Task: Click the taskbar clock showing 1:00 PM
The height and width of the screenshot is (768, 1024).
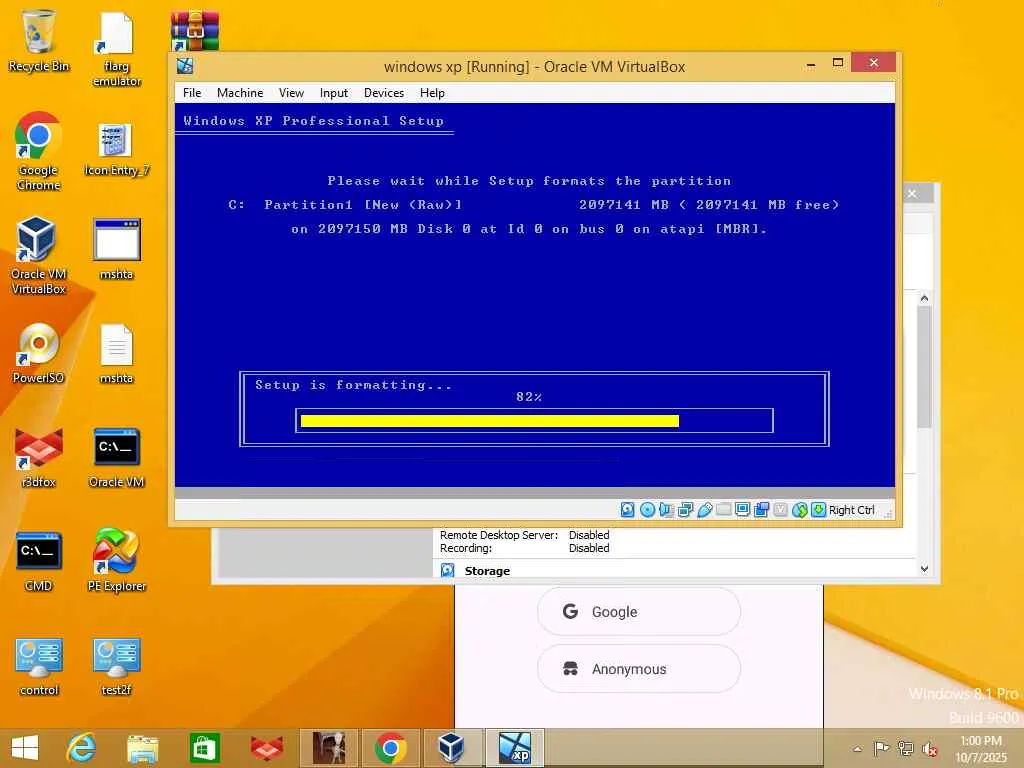Action: click(981, 749)
